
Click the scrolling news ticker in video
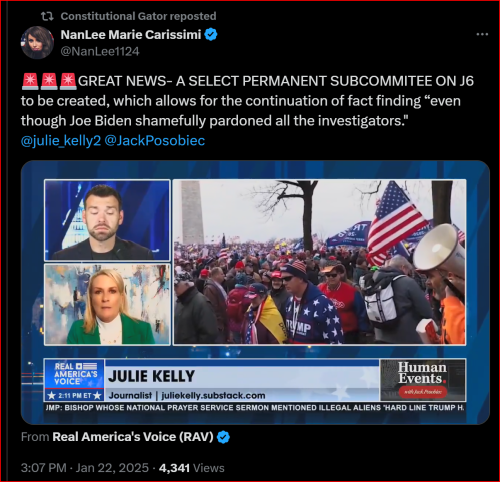tap(255, 408)
